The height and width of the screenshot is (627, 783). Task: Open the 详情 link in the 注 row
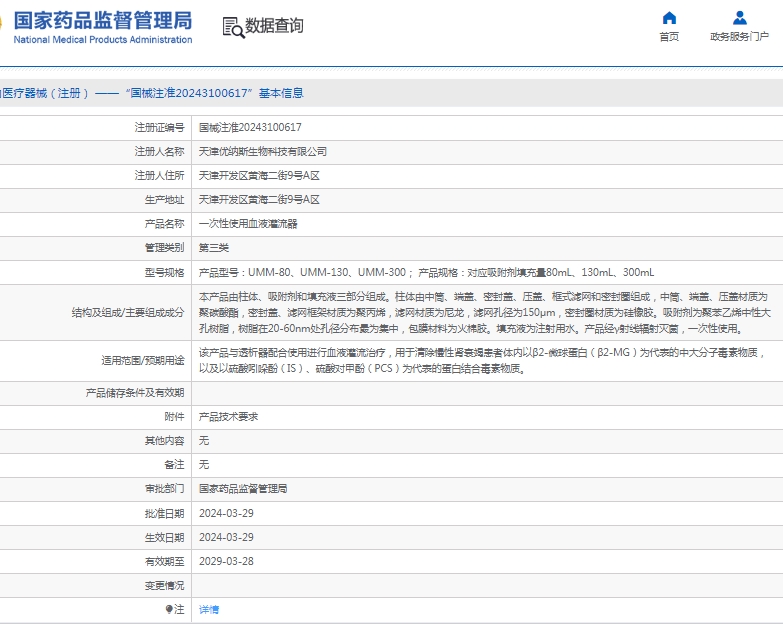tap(209, 610)
